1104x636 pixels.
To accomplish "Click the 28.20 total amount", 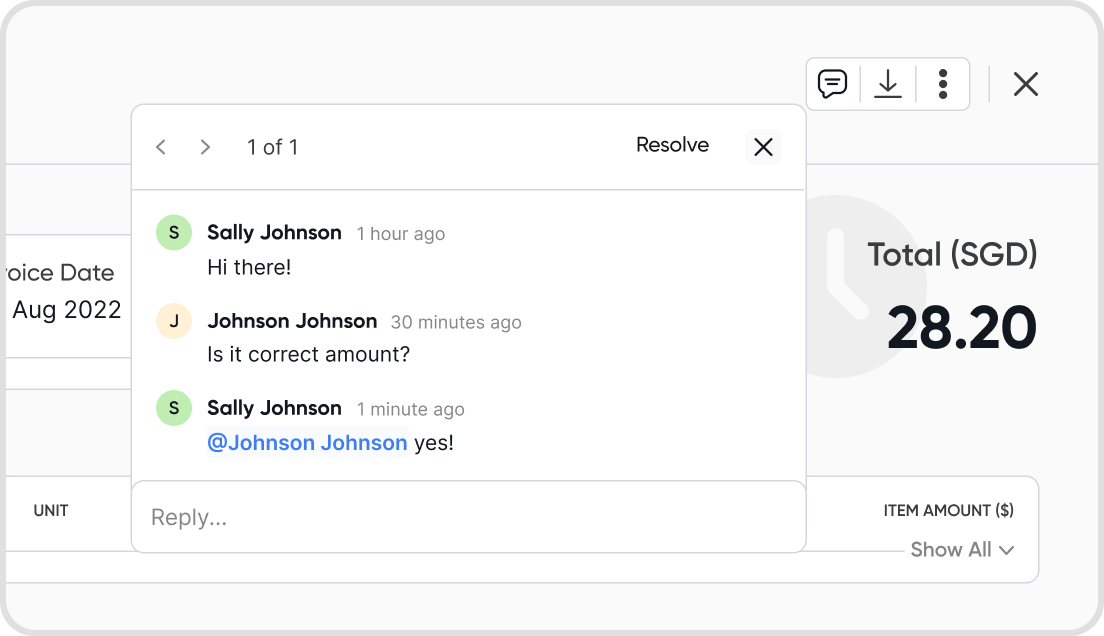I will pos(961,328).
